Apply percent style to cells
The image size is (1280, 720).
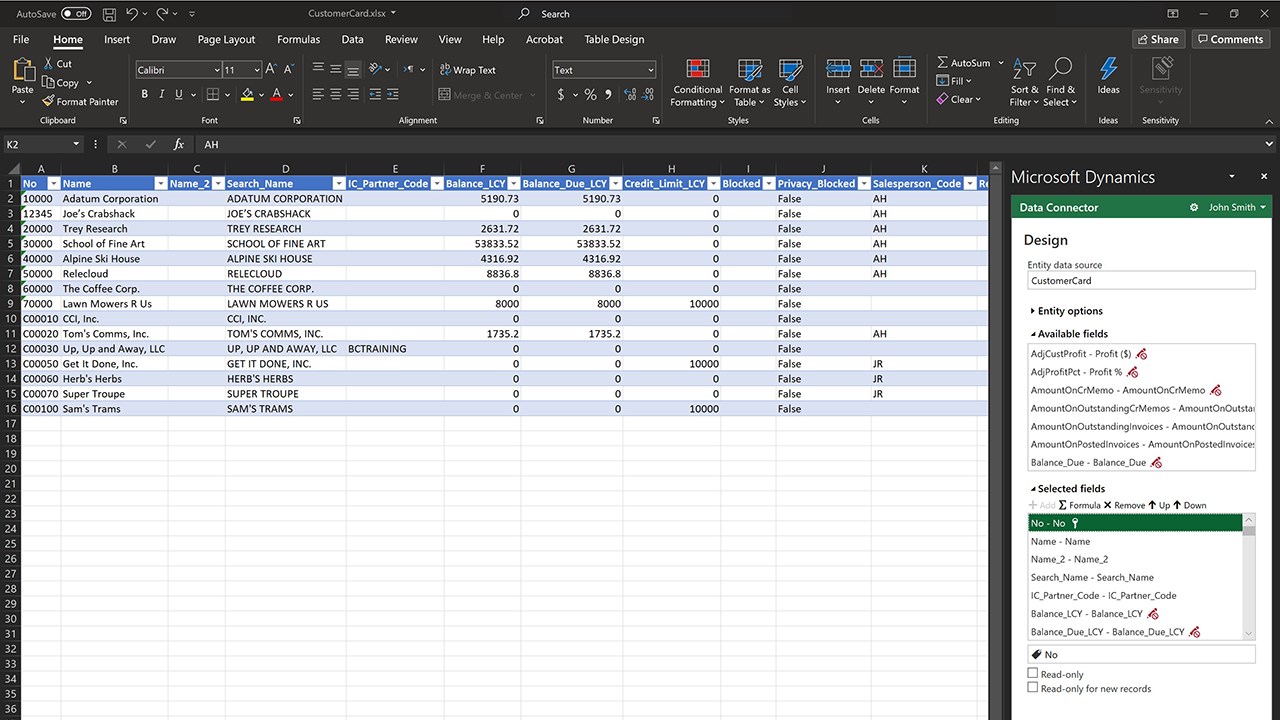(x=590, y=94)
